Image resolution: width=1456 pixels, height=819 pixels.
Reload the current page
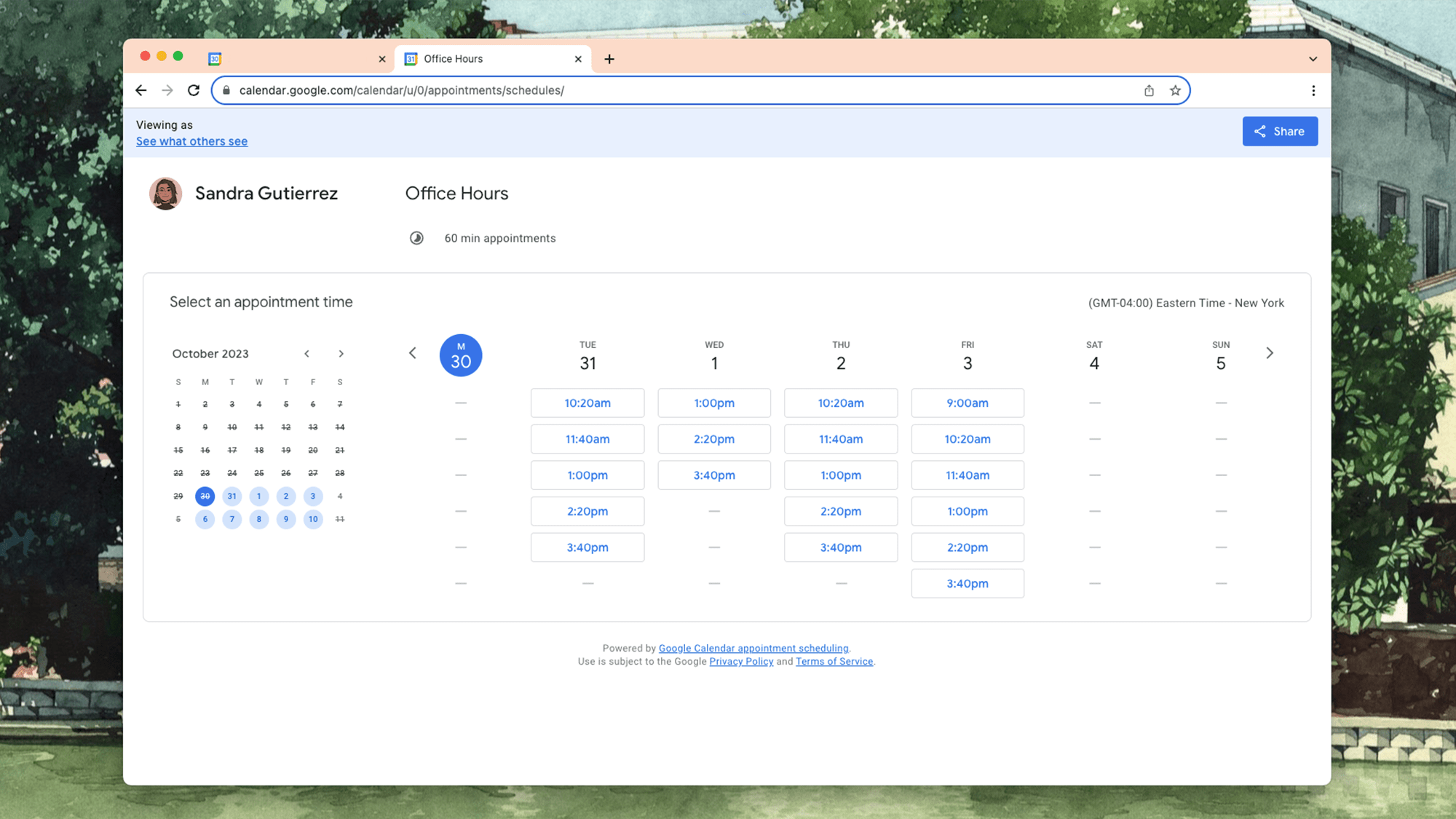(x=194, y=90)
